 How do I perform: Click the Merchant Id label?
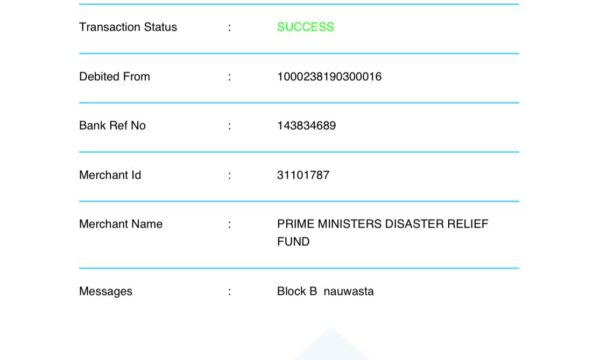pos(110,175)
